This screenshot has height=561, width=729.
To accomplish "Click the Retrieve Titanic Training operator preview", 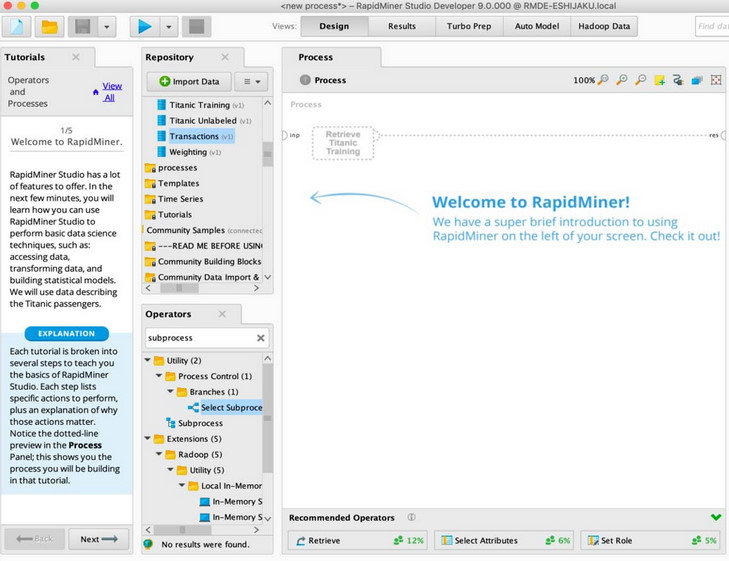I will click(x=343, y=143).
